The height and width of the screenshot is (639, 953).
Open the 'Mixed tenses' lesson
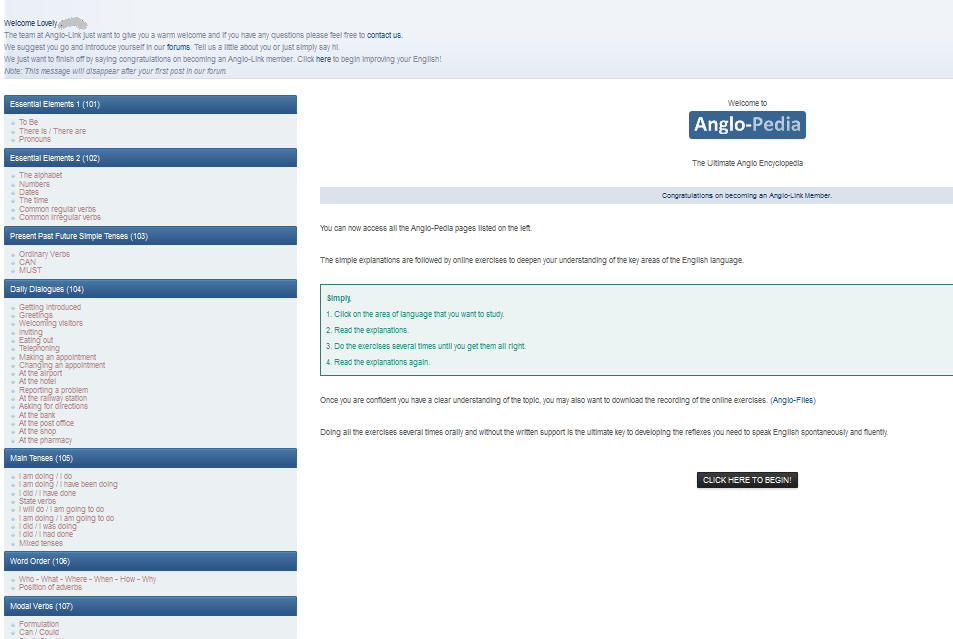click(x=41, y=544)
